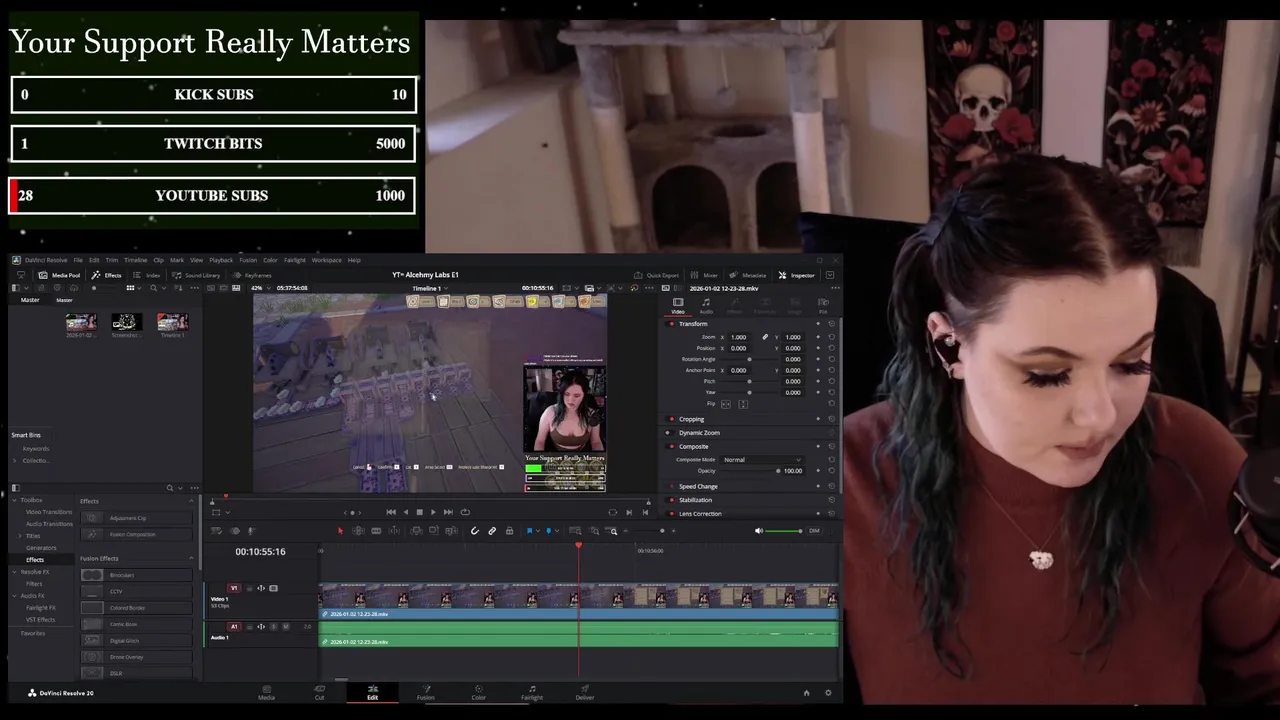Toggle timeline snapping magnet icon
1280x720 pixels.
(475, 531)
